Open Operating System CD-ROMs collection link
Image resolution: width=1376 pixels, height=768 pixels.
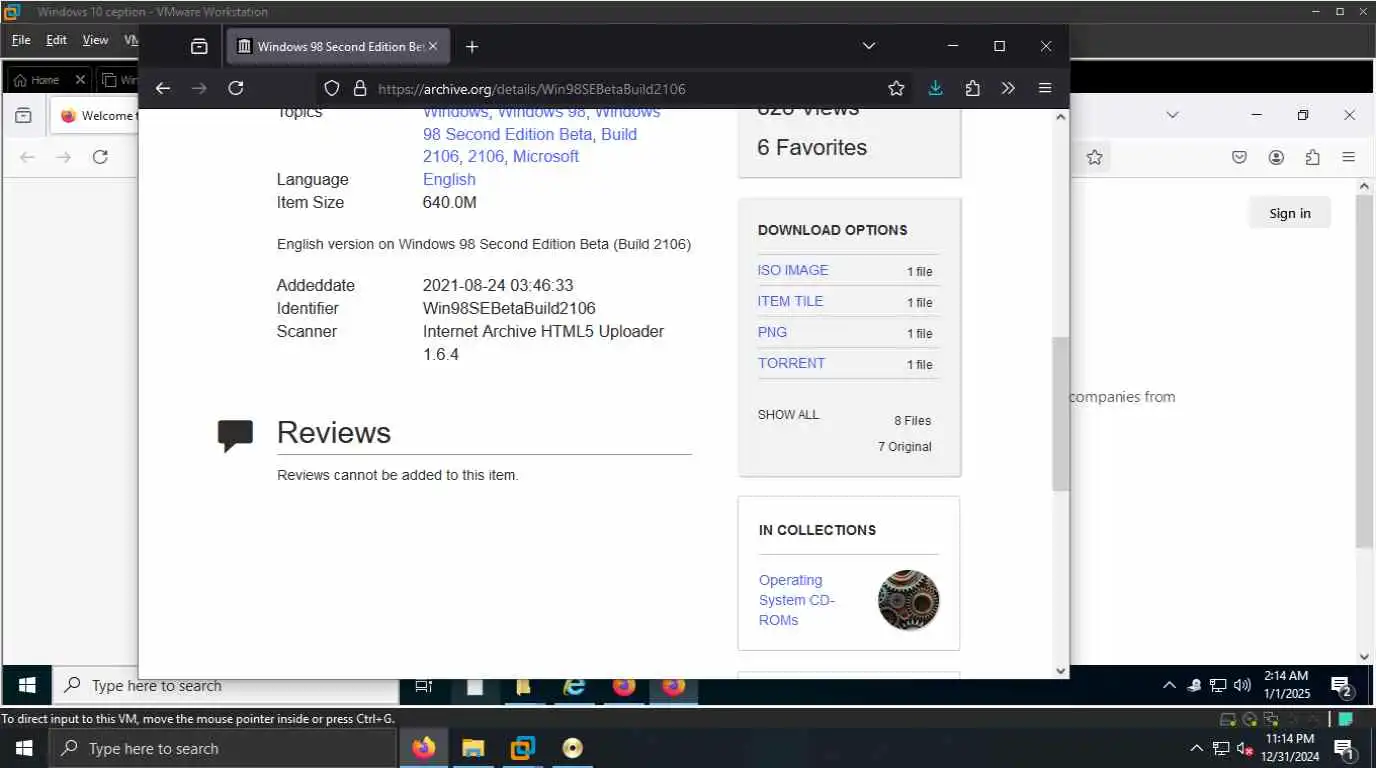point(797,600)
